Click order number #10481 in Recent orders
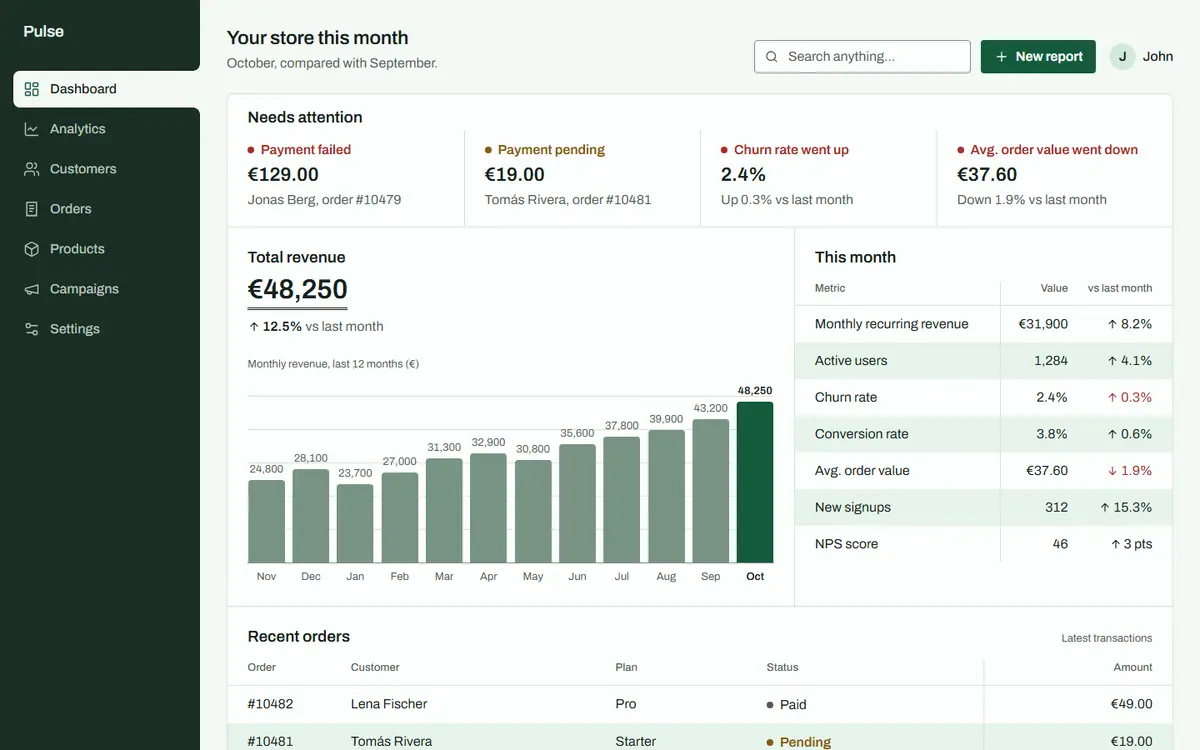The height and width of the screenshot is (750, 1200). point(271,741)
